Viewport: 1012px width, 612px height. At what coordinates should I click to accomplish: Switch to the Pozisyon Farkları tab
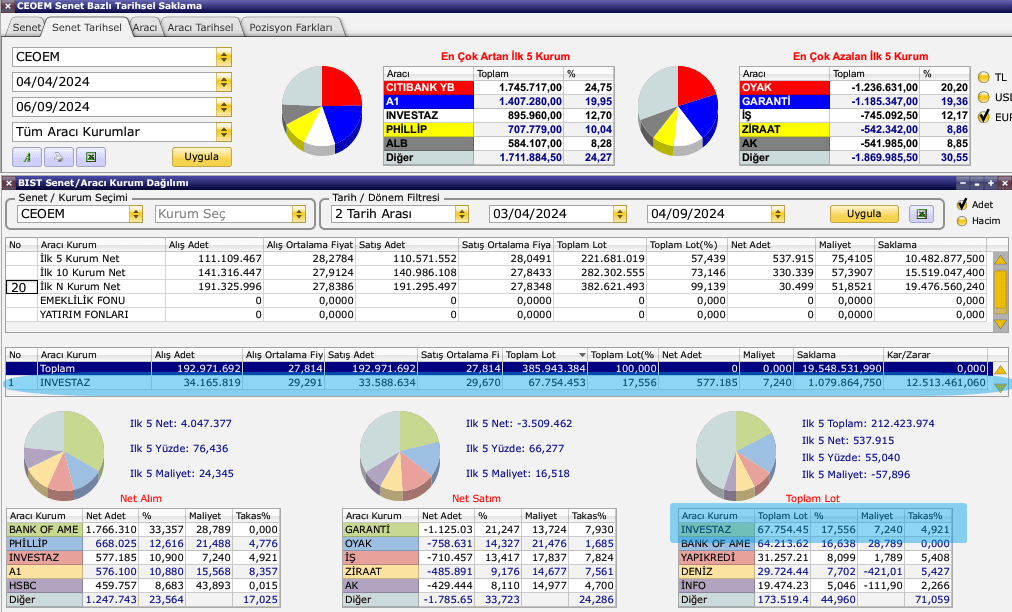291,27
